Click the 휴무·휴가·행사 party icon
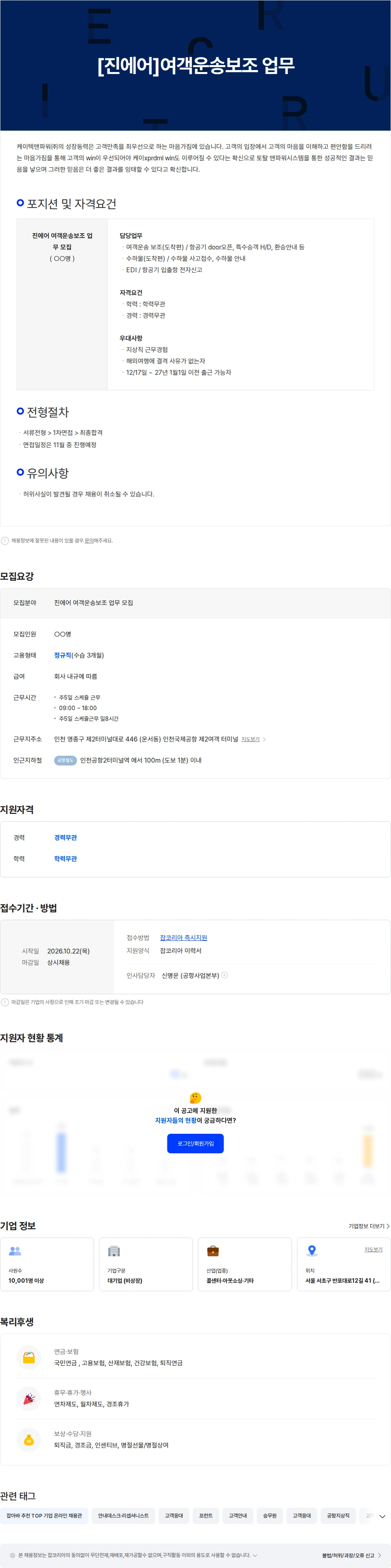 coord(29,1398)
